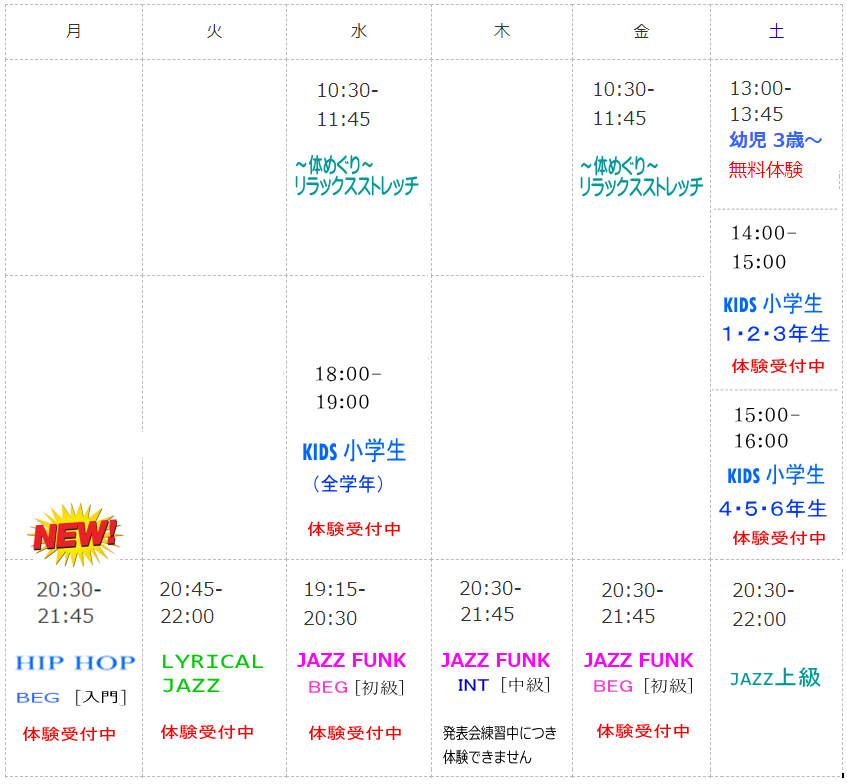The height and width of the screenshot is (784, 847).
Task: Select the HIP HOP class title
Action: [x=75, y=662]
